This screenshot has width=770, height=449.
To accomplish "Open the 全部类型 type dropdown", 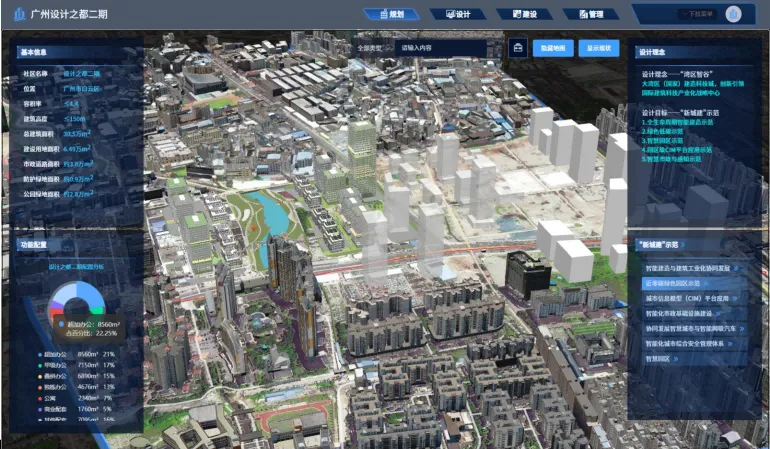I will [372, 47].
